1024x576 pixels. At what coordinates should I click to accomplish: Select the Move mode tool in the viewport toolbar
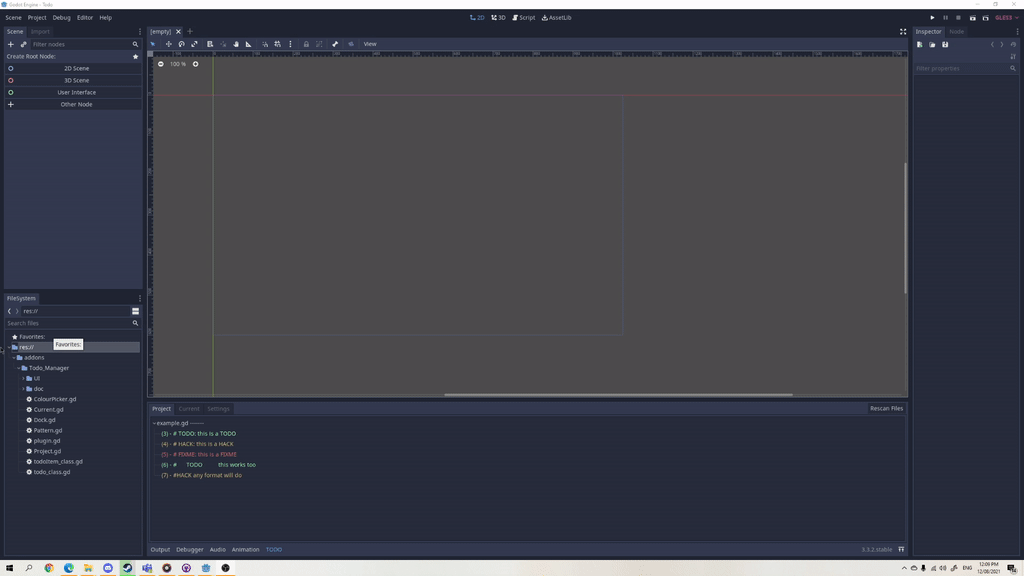click(x=168, y=44)
